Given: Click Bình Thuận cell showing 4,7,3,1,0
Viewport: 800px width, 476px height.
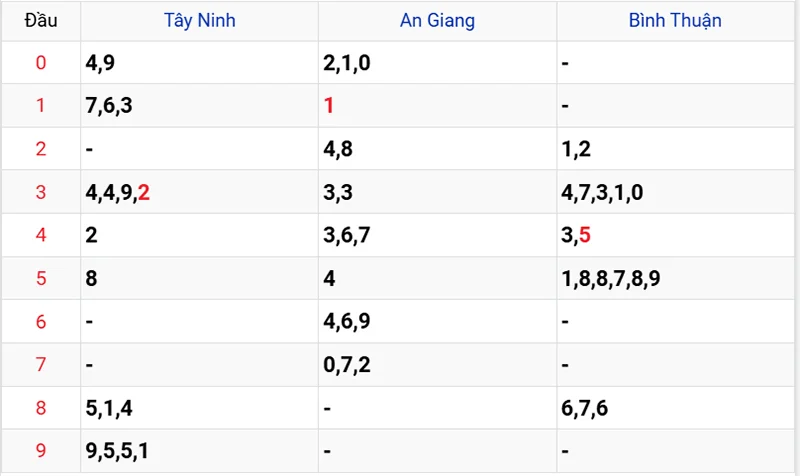Looking at the screenshot, I should click(601, 193).
